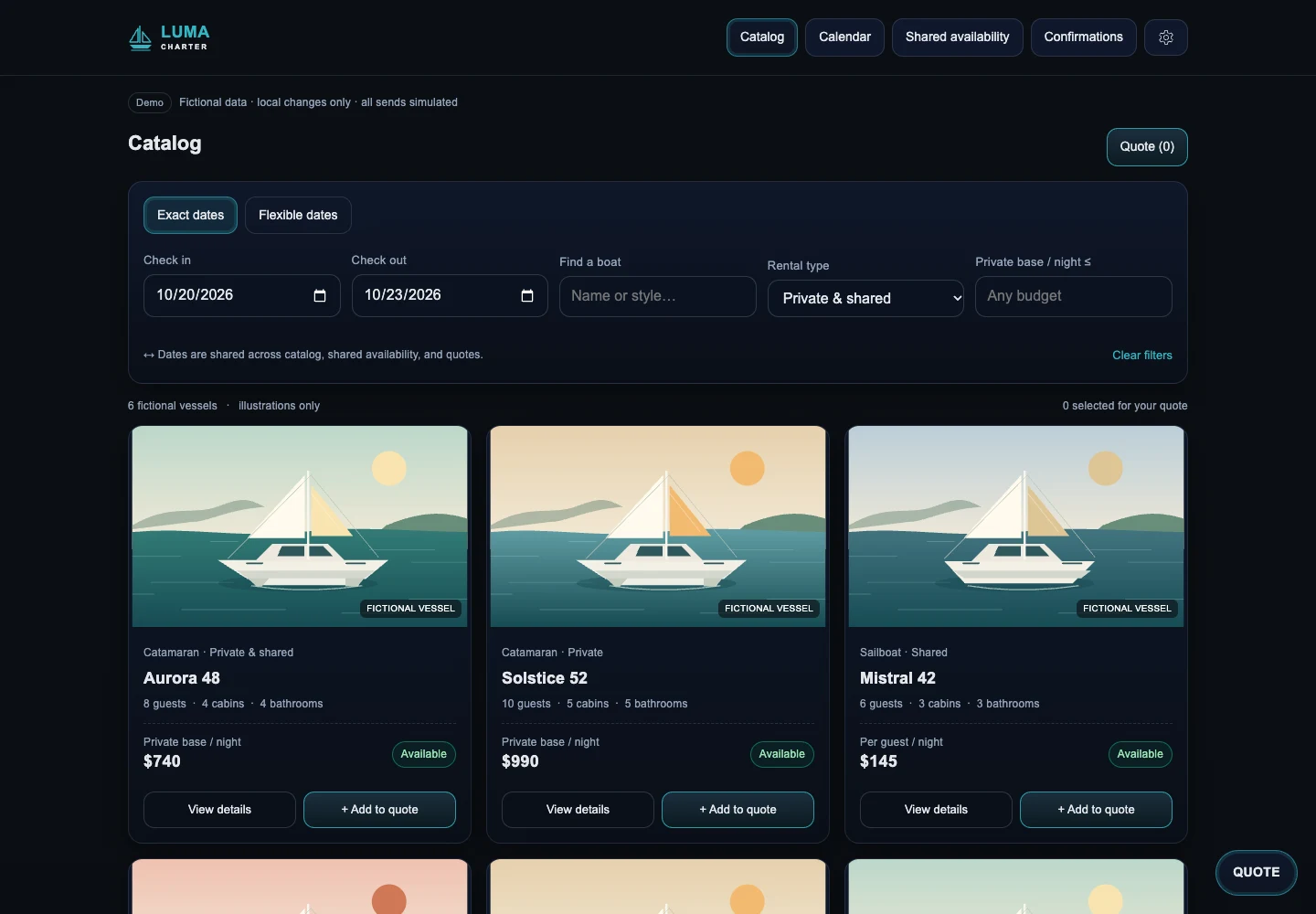Viewport: 1316px width, 914px height.
Task: Click the Aurora 48 boat illustration
Action: click(x=300, y=526)
